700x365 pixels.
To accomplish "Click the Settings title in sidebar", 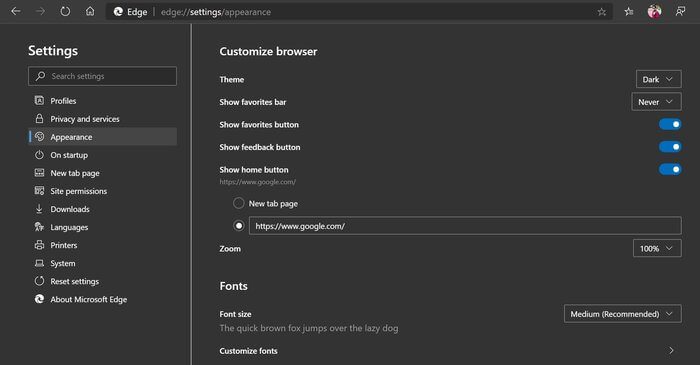I will tap(53, 51).
